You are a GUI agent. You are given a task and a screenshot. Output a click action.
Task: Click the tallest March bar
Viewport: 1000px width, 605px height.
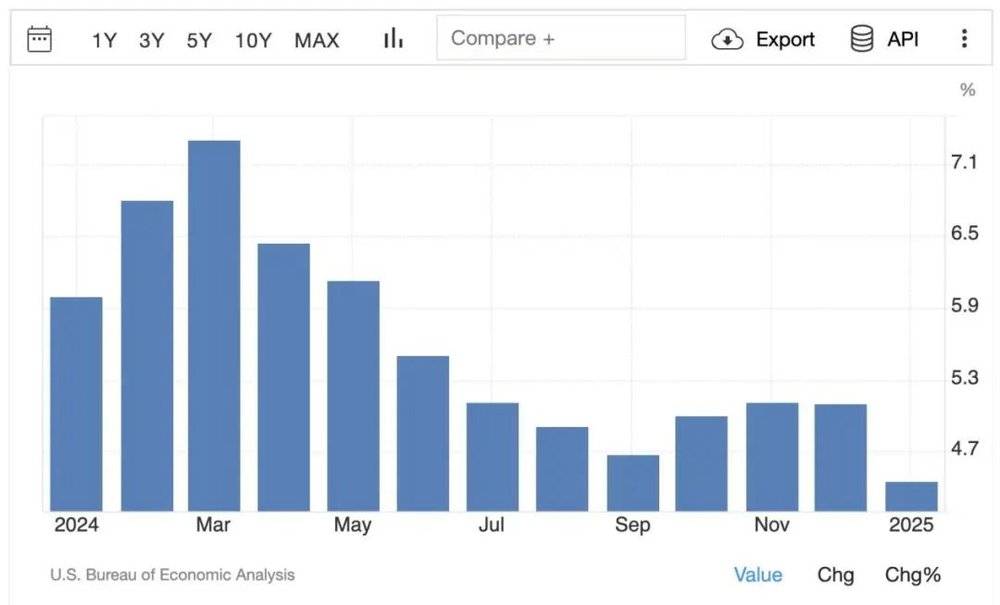214,326
